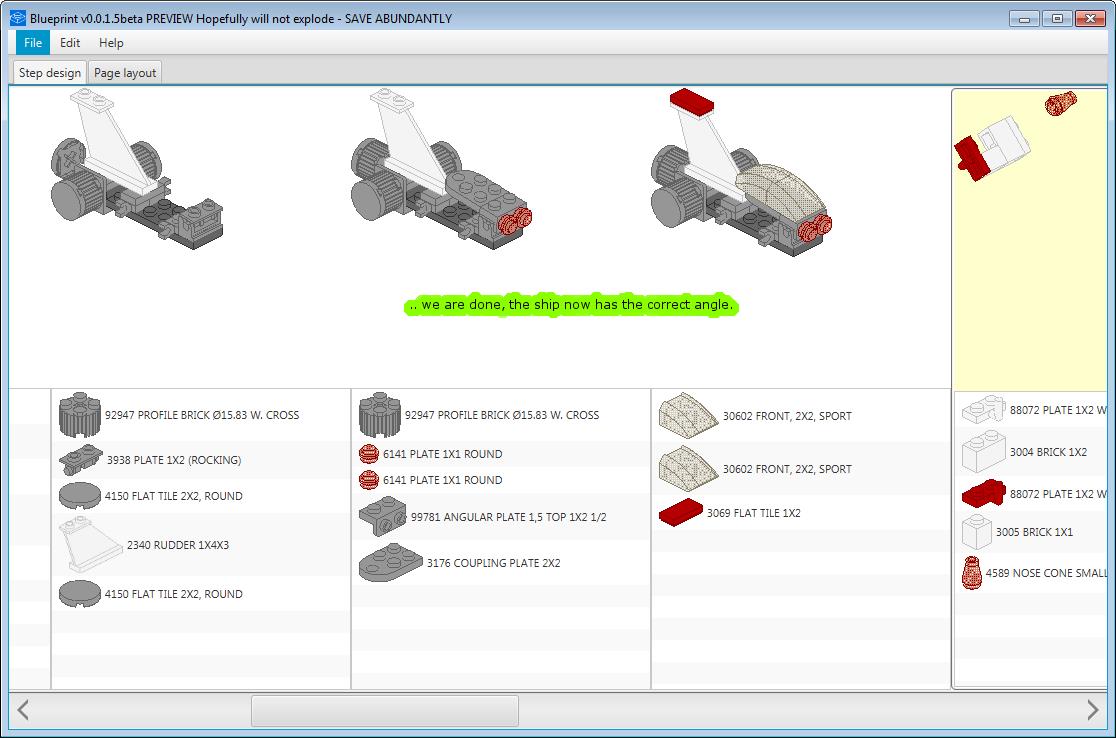Select '3005 BRICK 1X1' row text
The height and width of the screenshot is (738, 1116).
pyautogui.click(x=1034, y=532)
